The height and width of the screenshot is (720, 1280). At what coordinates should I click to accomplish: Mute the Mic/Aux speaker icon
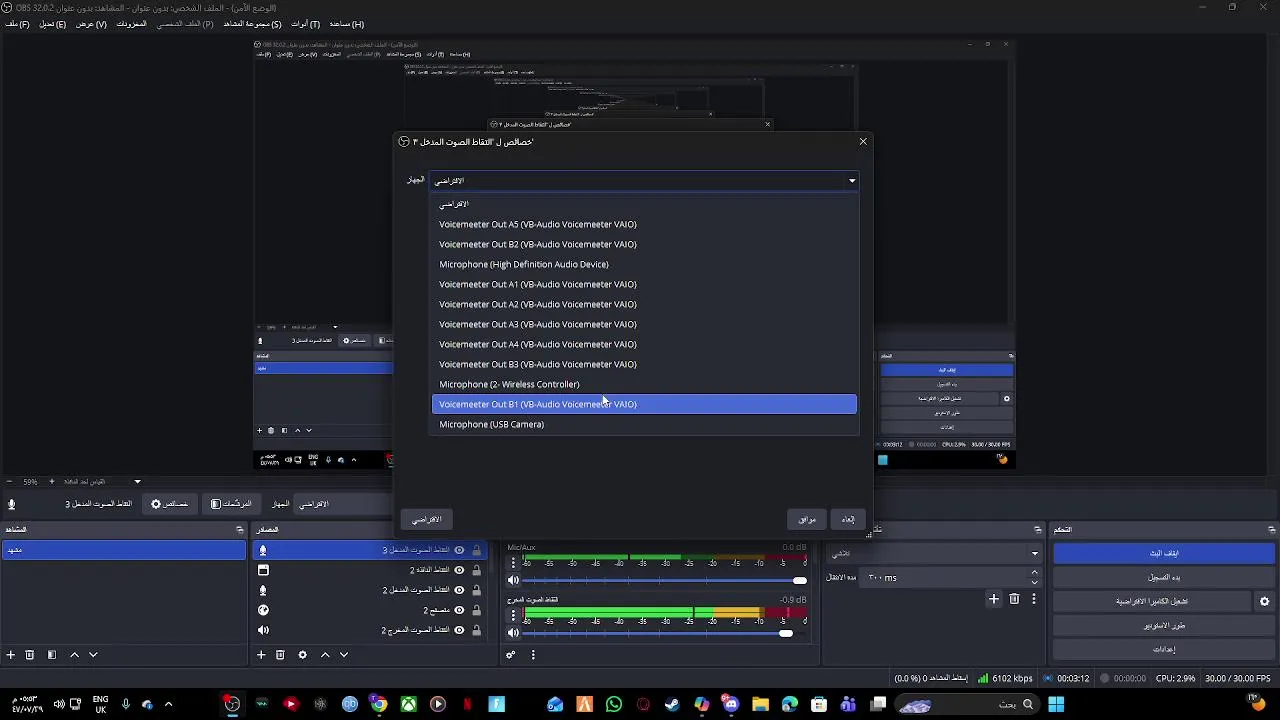[x=513, y=580]
